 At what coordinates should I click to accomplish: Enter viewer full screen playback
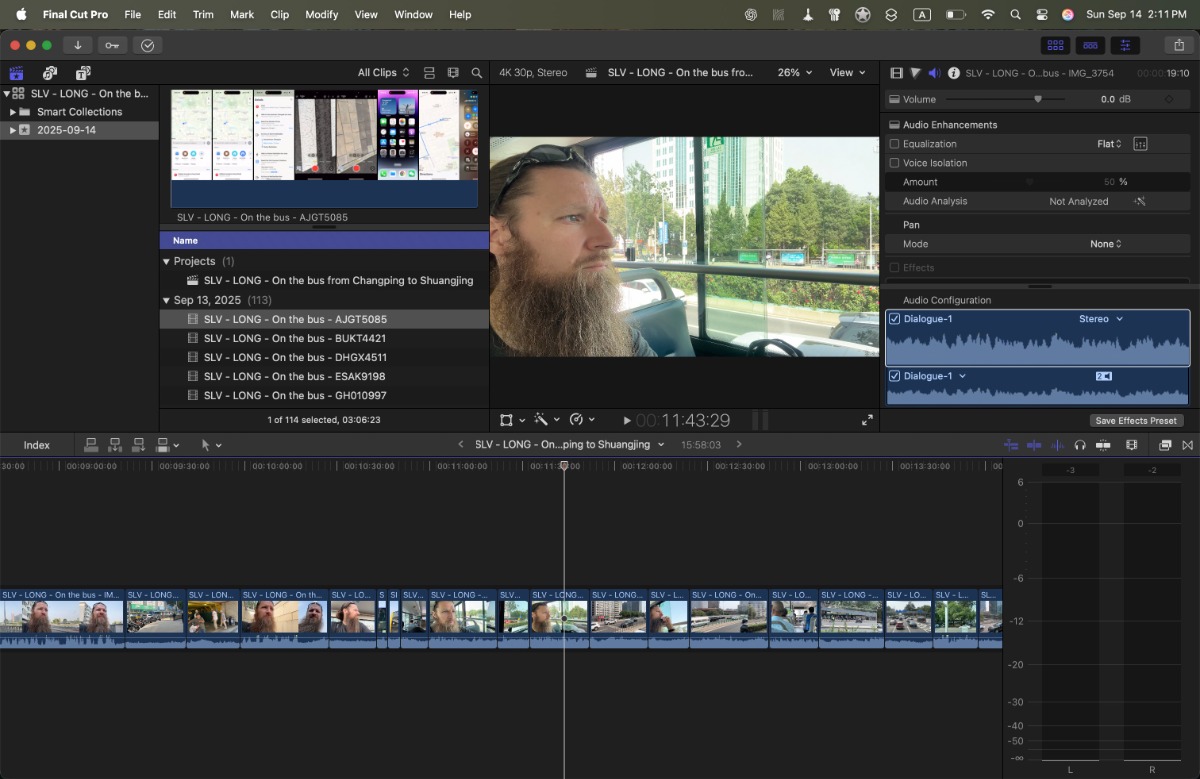(867, 421)
